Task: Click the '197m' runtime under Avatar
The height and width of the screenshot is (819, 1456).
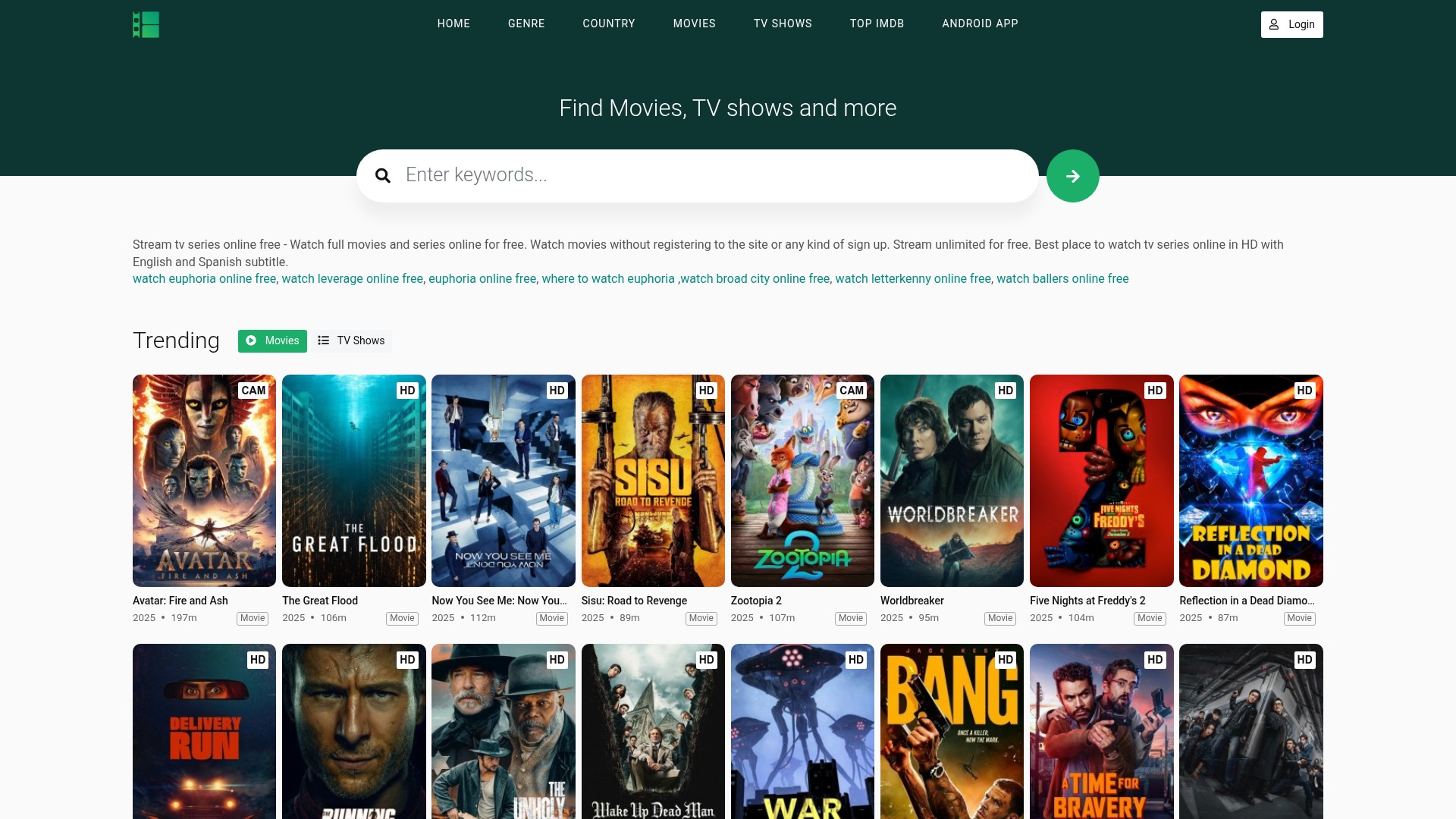Action: point(184,618)
